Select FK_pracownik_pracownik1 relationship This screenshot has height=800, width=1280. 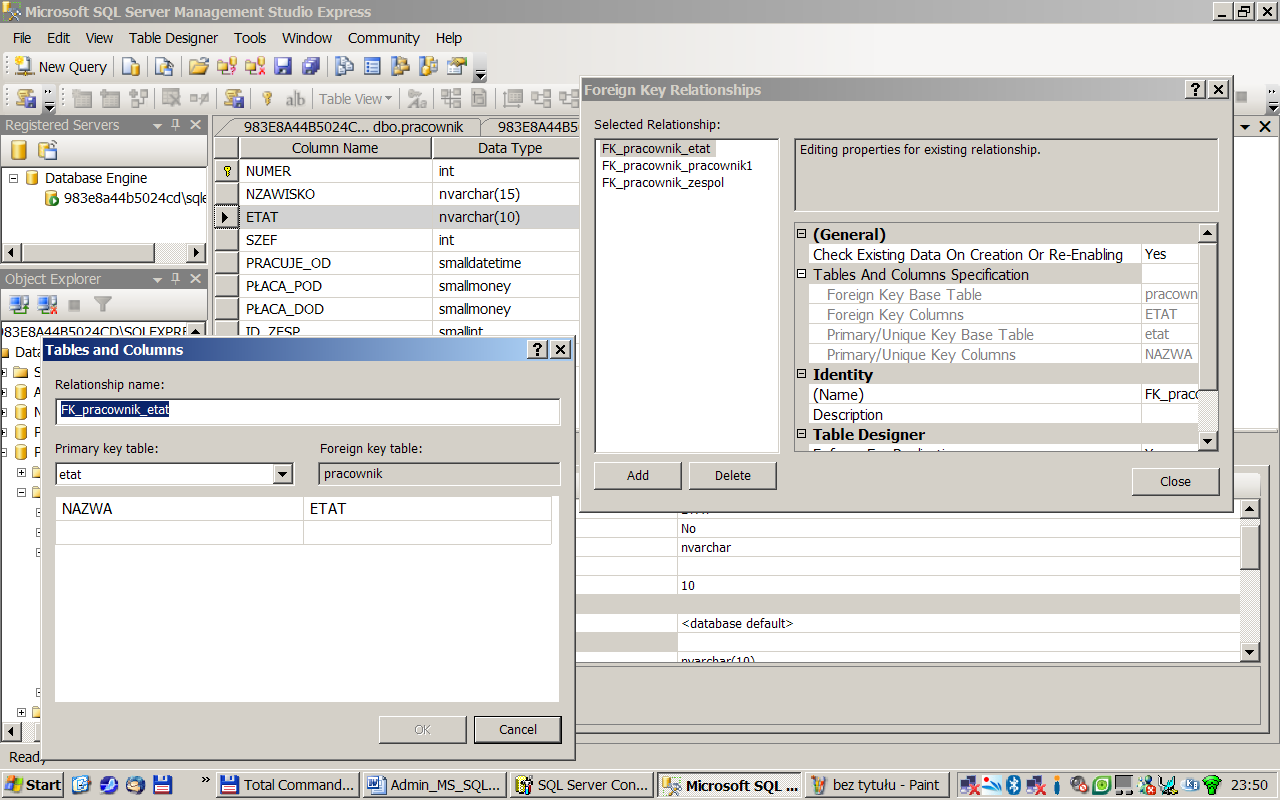[677, 166]
